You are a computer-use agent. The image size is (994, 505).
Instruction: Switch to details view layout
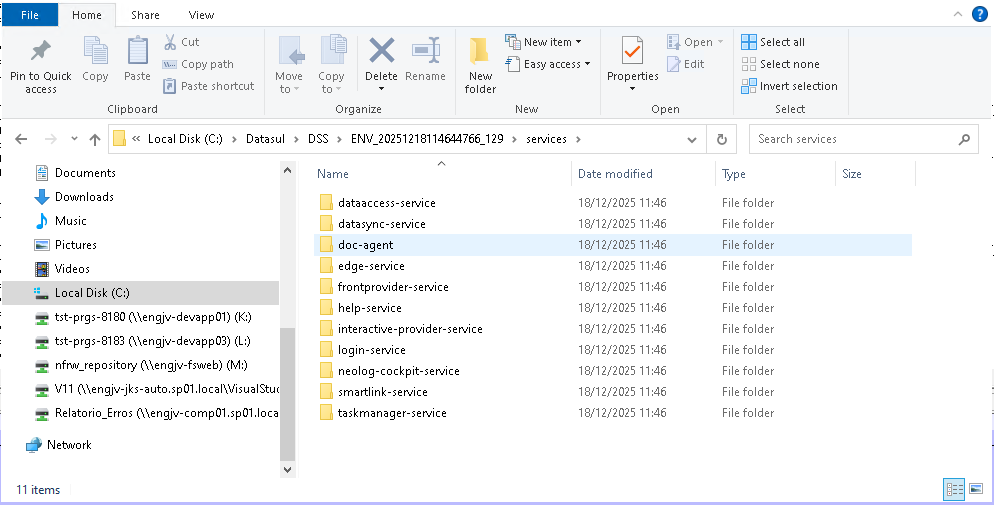[x=953, y=489]
